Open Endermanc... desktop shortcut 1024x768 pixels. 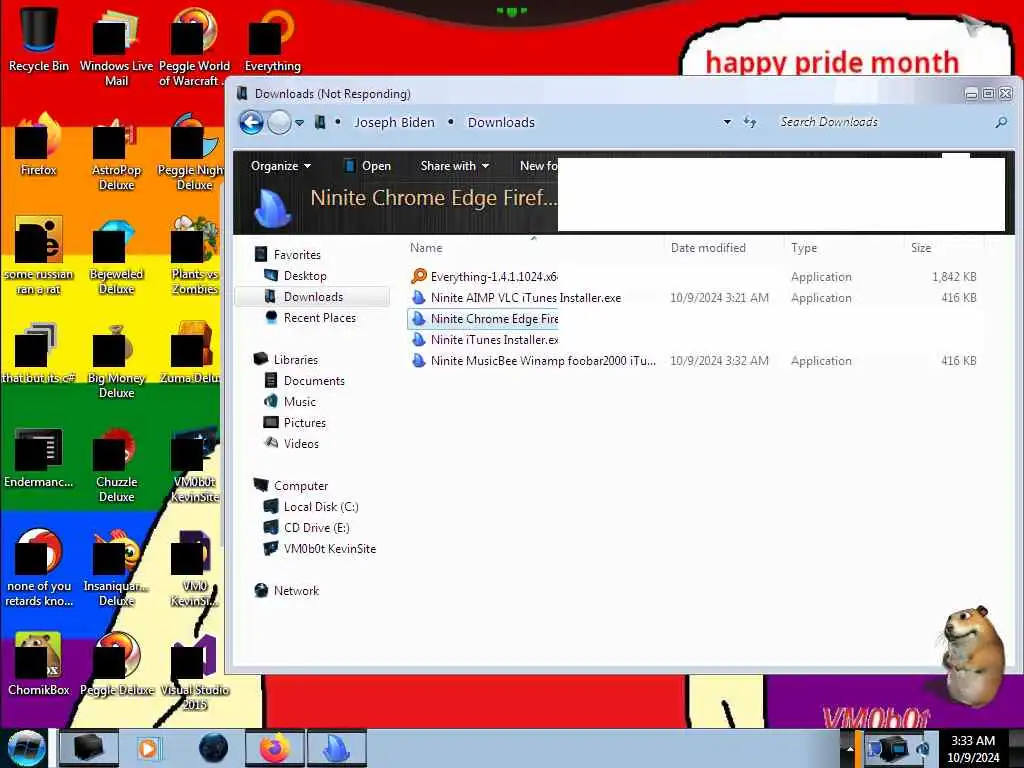click(x=39, y=457)
